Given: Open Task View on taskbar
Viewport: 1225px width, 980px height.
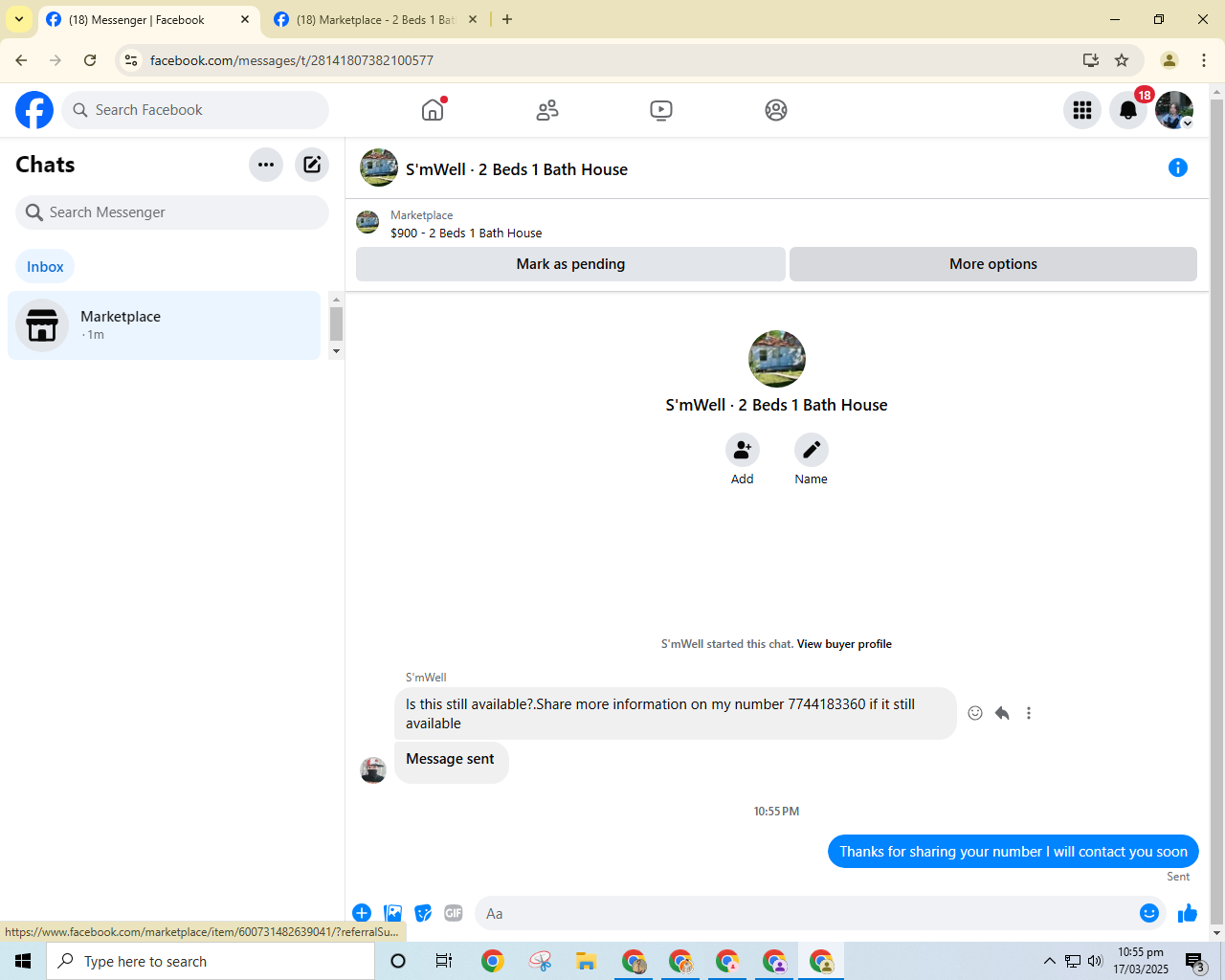Looking at the screenshot, I should [x=444, y=961].
